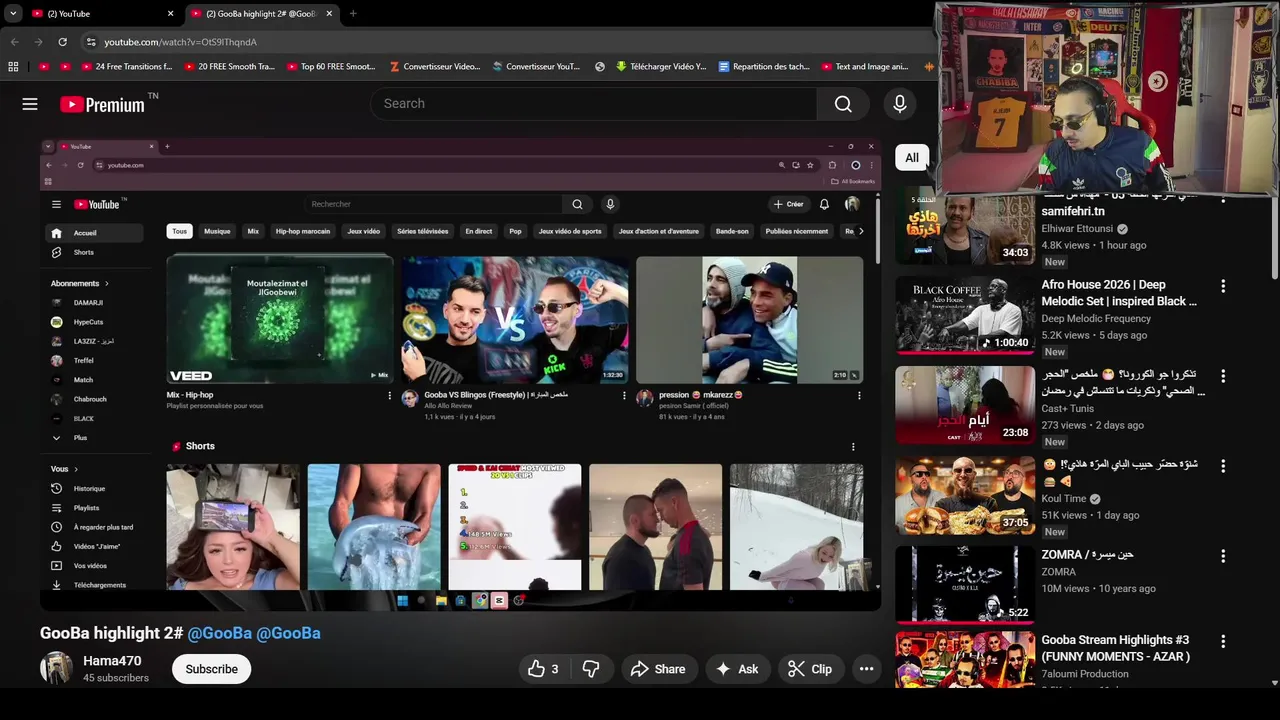
Task: Subscribe to Hama470
Action: (x=211, y=669)
